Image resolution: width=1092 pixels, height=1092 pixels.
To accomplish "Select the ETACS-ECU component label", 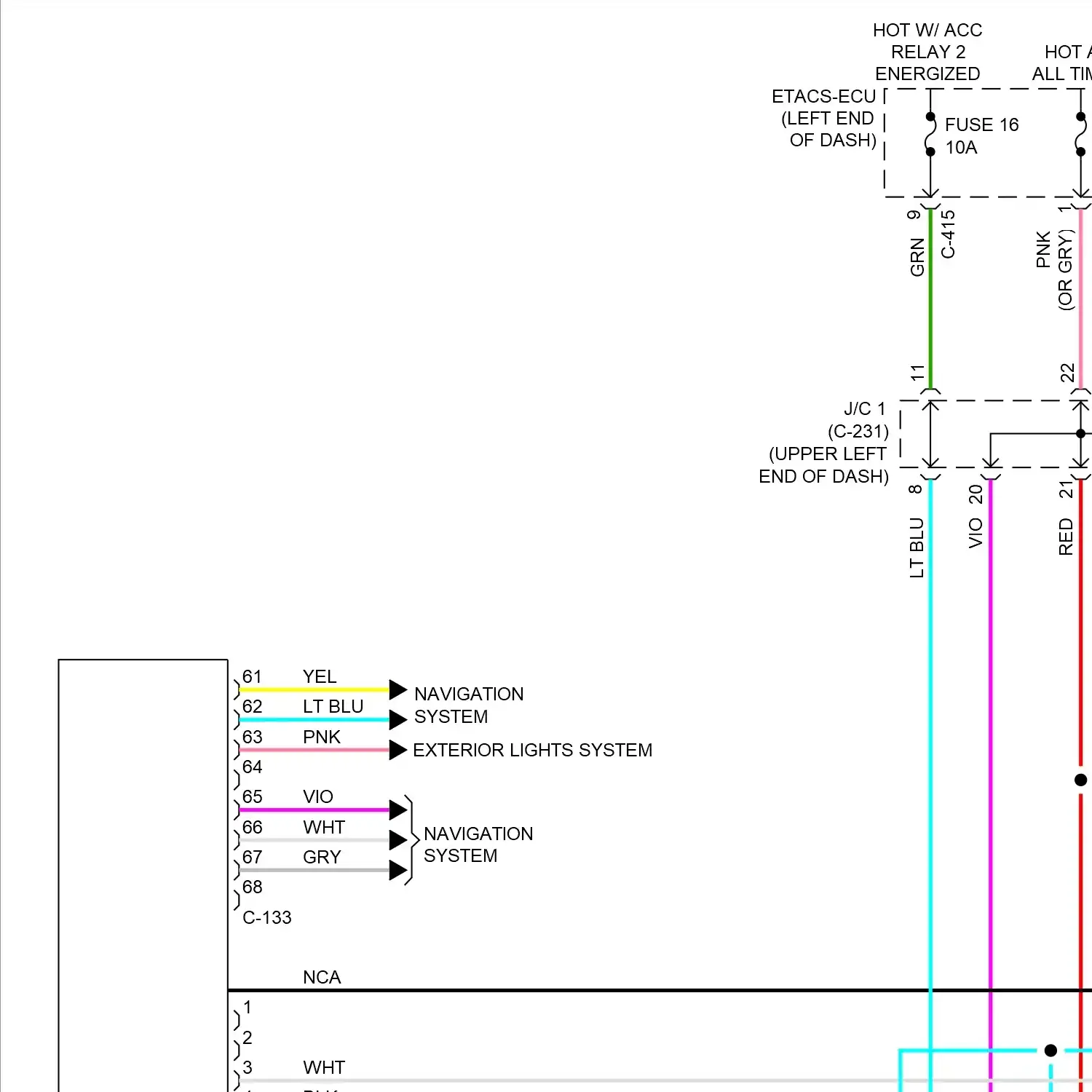I will (x=823, y=97).
